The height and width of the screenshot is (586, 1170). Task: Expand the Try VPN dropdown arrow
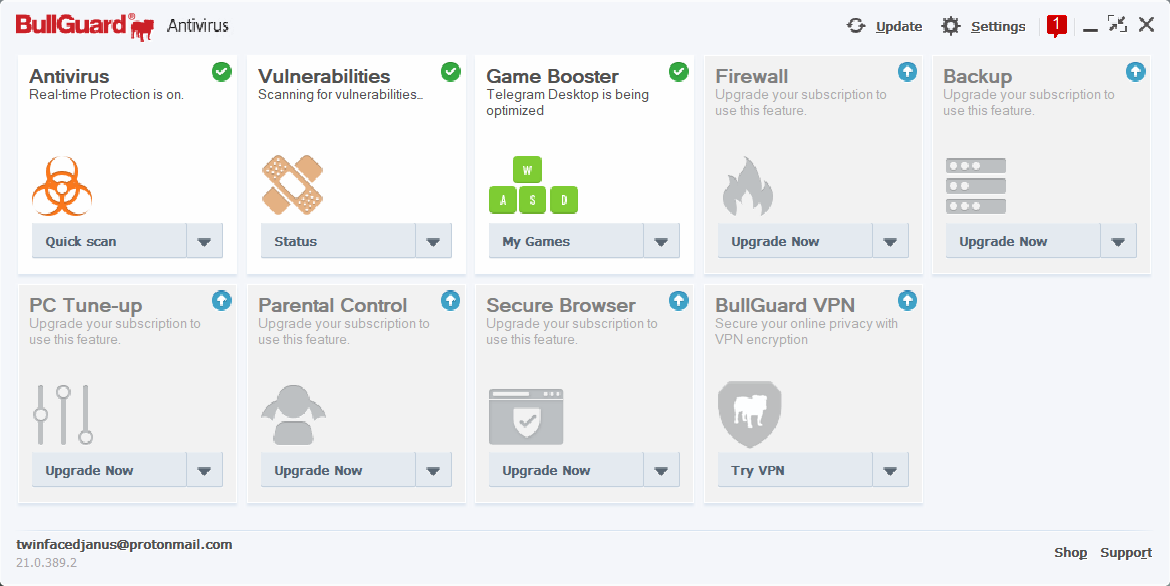pos(890,470)
